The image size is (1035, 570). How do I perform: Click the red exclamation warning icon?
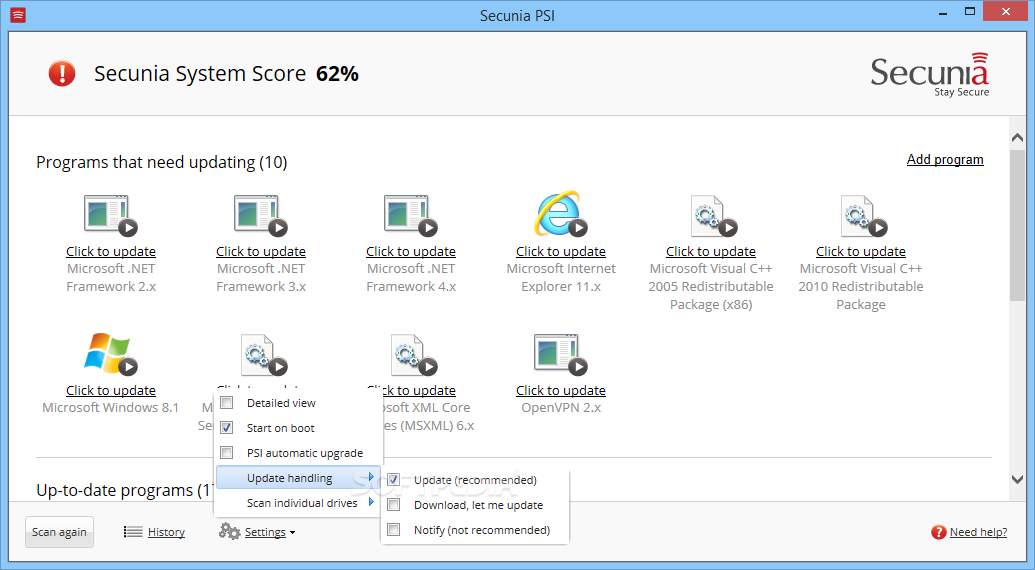click(62, 73)
